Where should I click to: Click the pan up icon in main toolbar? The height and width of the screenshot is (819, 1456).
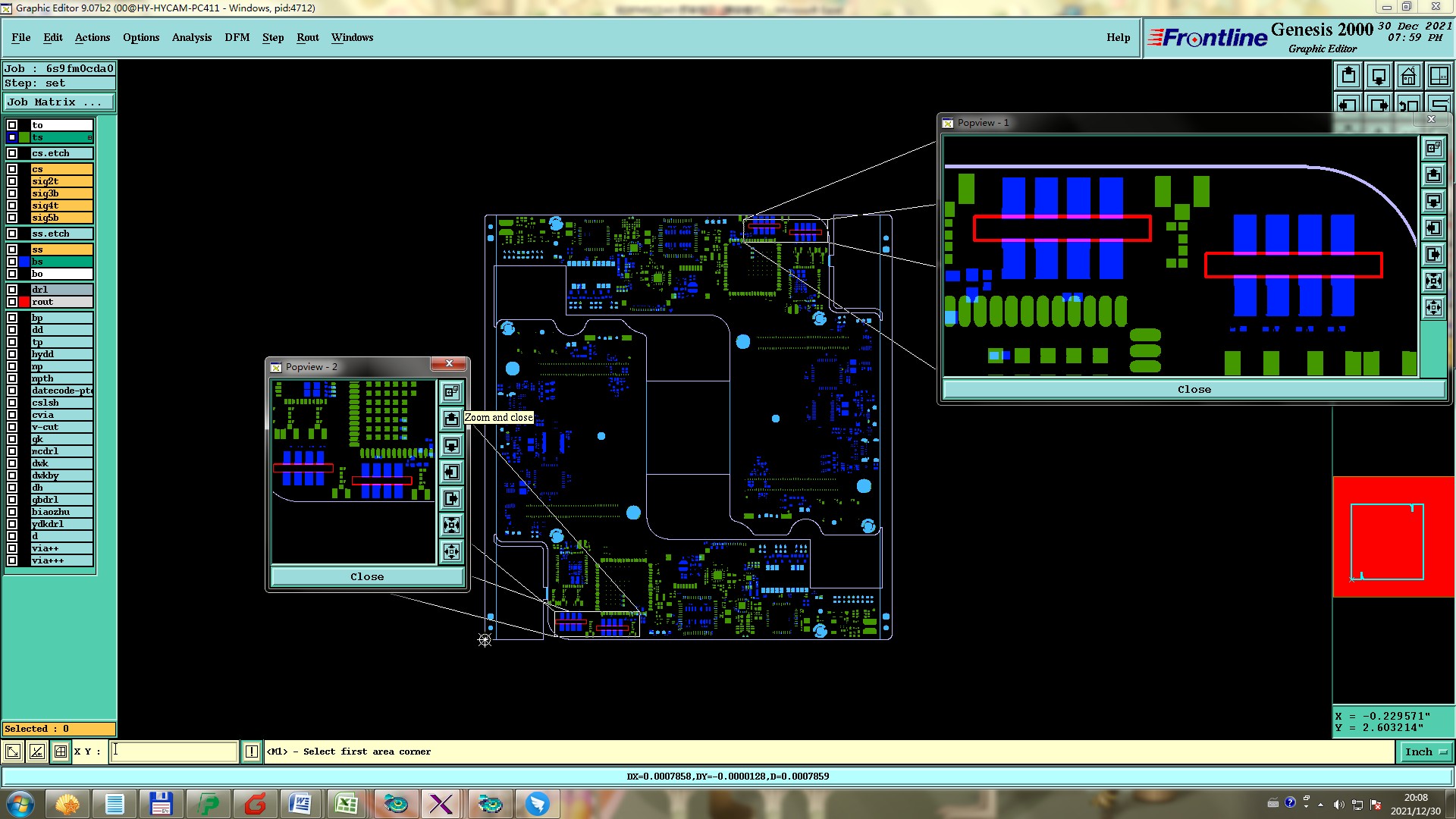[1348, 76]
